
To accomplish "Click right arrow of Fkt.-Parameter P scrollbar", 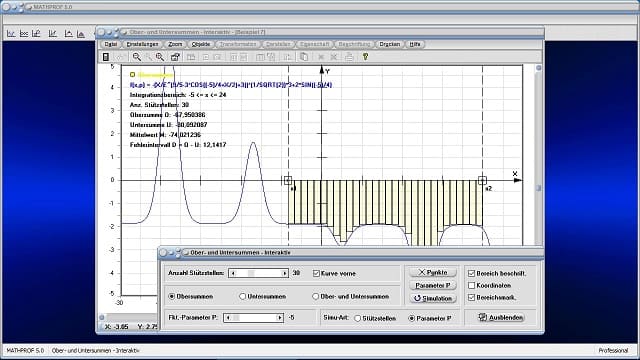I will click(x=280, y=318).
